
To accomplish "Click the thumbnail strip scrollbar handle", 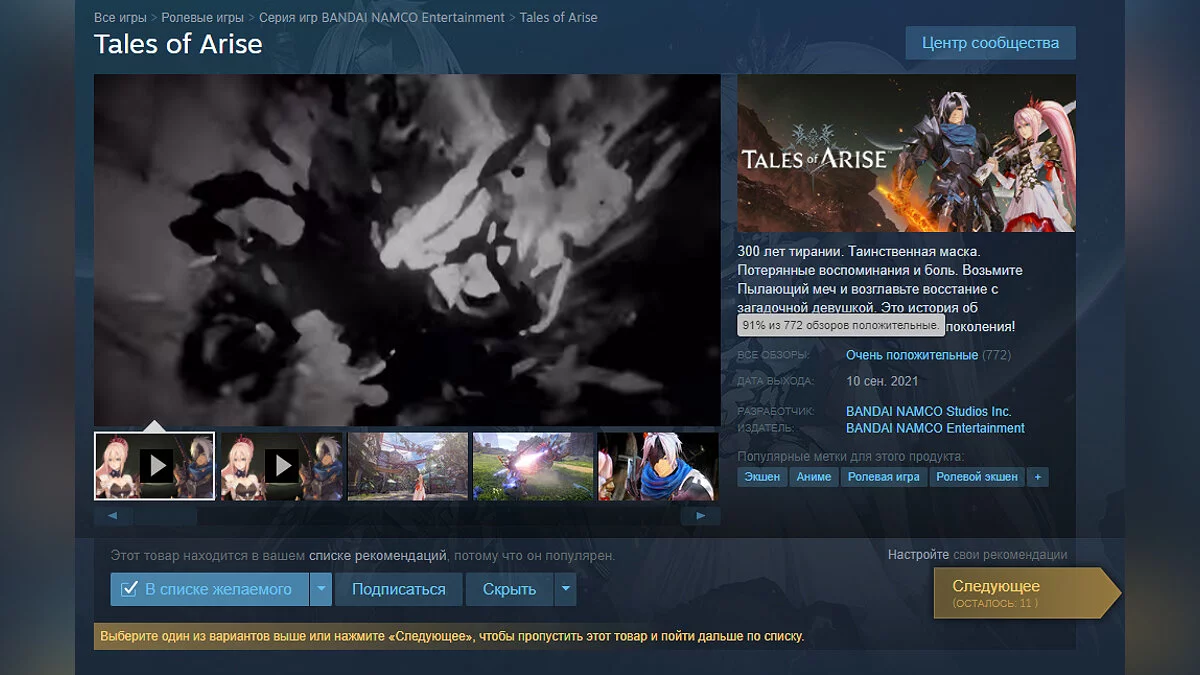I will pos(166,516).
